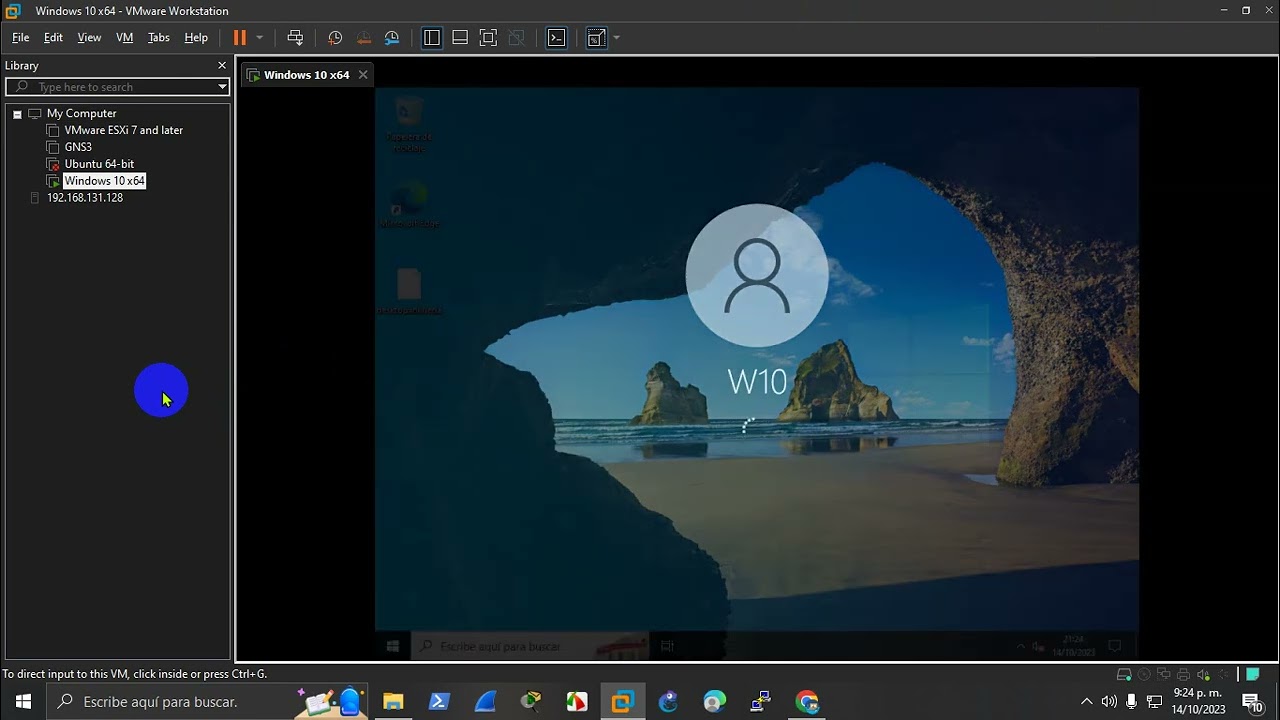Click the W10 user avatar in guest
Viewport: 1280px width, 720px height.
pyautogui.click(x=757, y=276)
